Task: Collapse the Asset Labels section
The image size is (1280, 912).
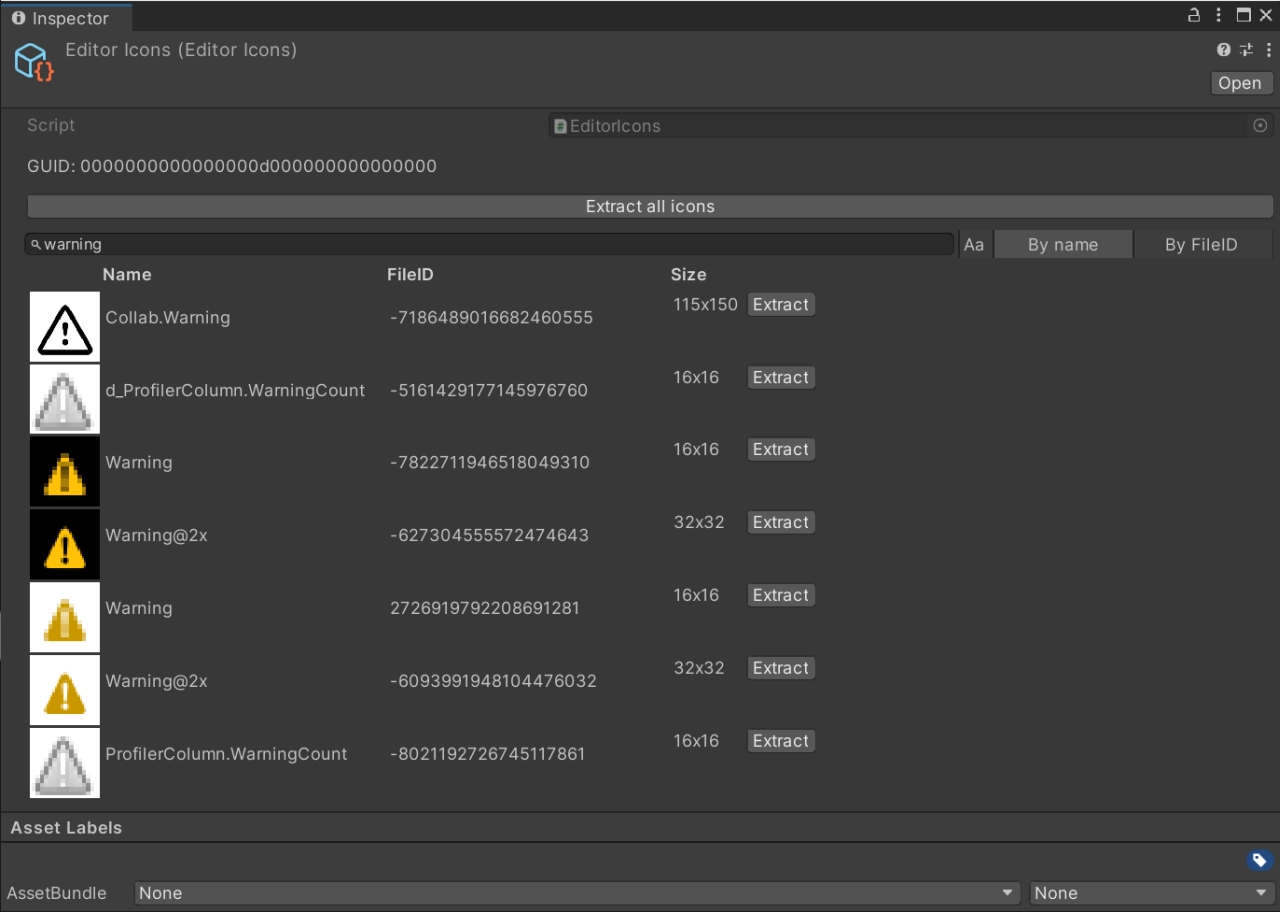Action: (x=66, y=827)
